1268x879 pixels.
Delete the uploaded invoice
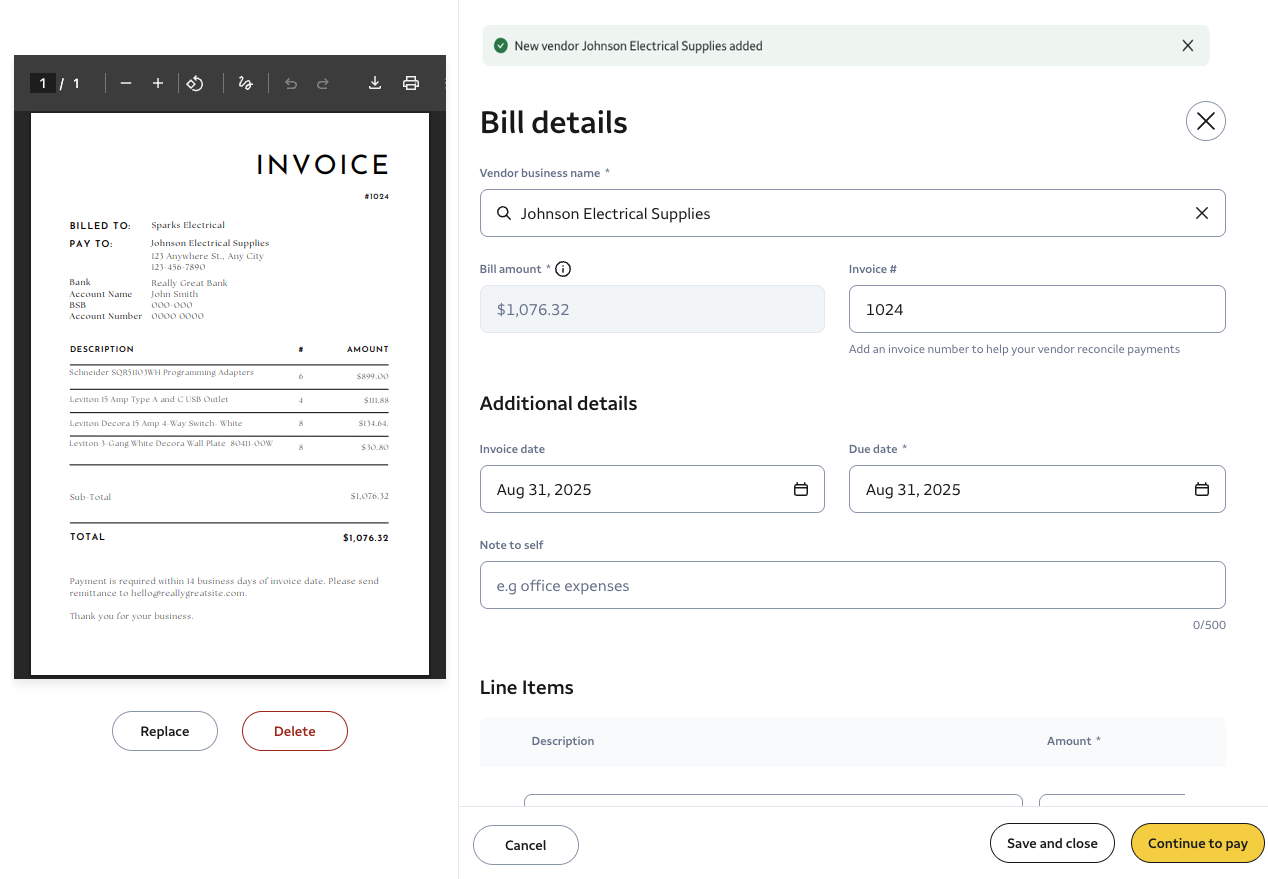(295, 731)
